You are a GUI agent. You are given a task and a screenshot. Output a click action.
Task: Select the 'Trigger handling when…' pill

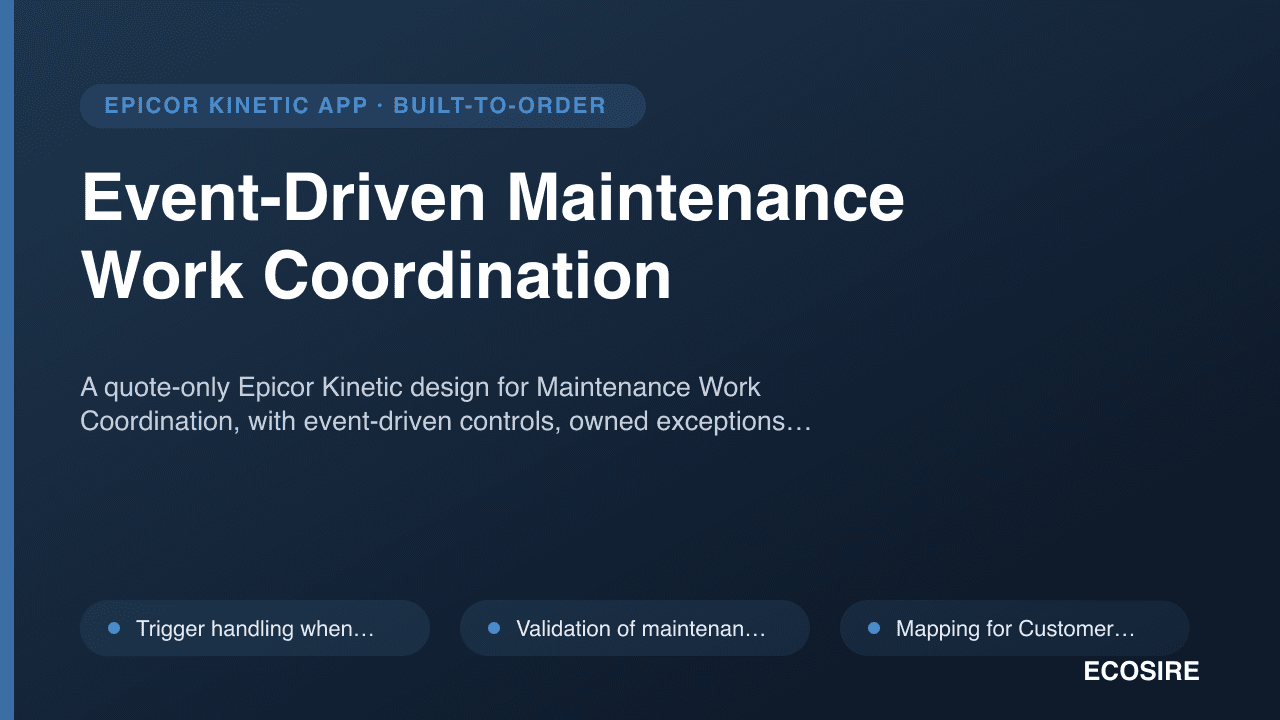[x=255, y=628]
